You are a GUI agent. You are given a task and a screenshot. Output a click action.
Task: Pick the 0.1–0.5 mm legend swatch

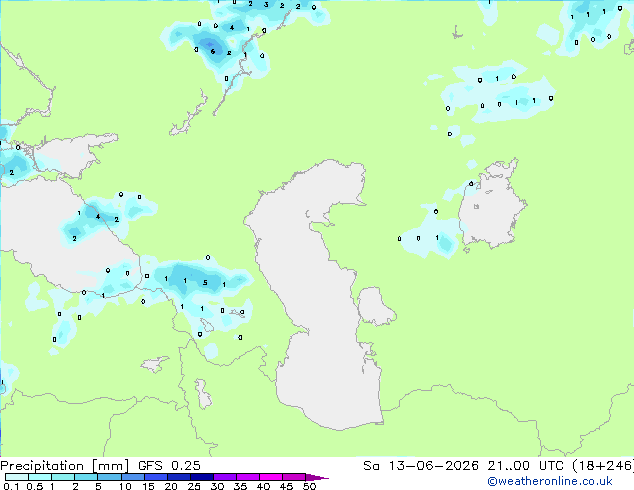tap(17, 477)
